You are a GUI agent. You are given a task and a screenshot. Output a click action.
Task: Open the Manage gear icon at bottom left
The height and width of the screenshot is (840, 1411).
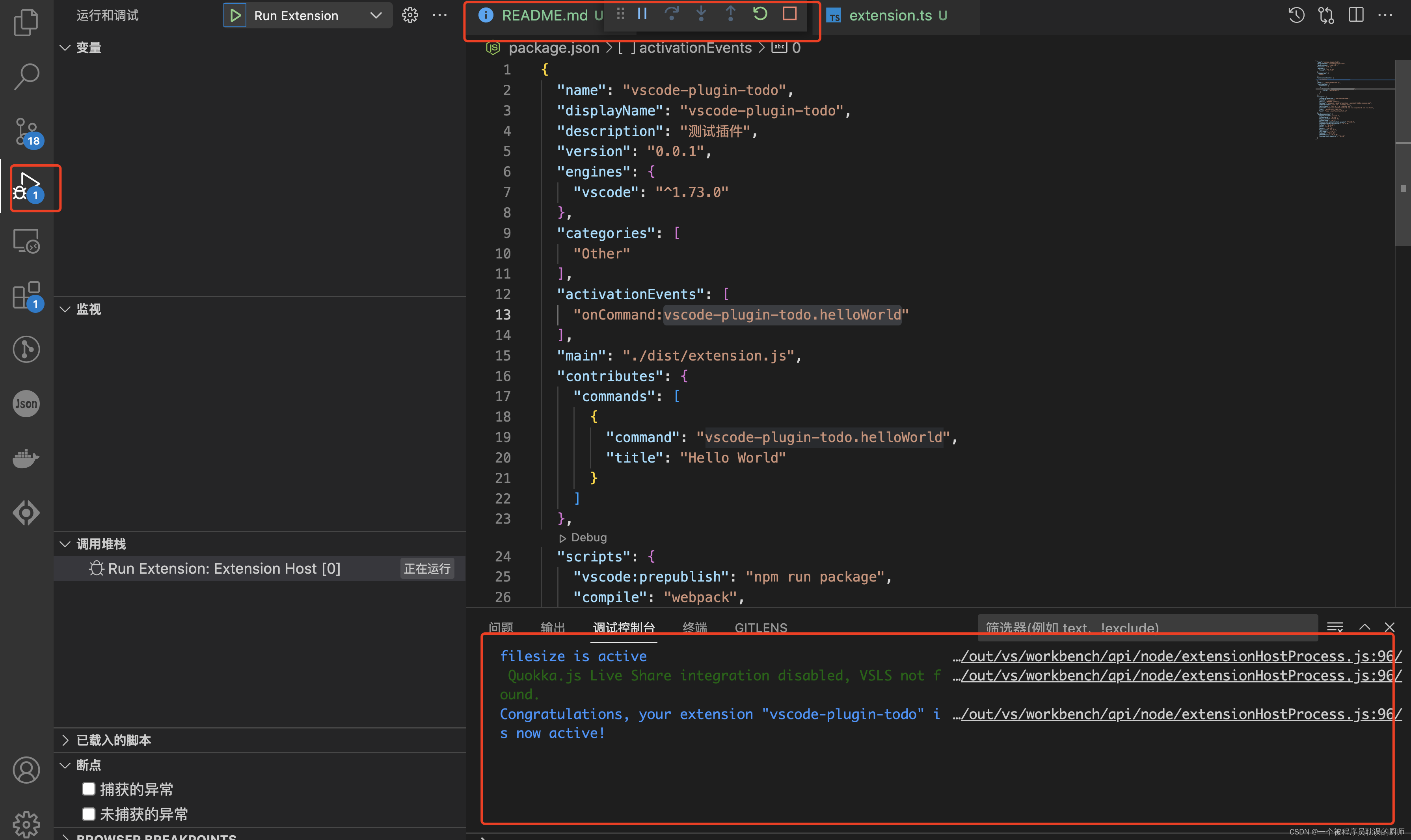pyautogui.click(x=26, y=824)
